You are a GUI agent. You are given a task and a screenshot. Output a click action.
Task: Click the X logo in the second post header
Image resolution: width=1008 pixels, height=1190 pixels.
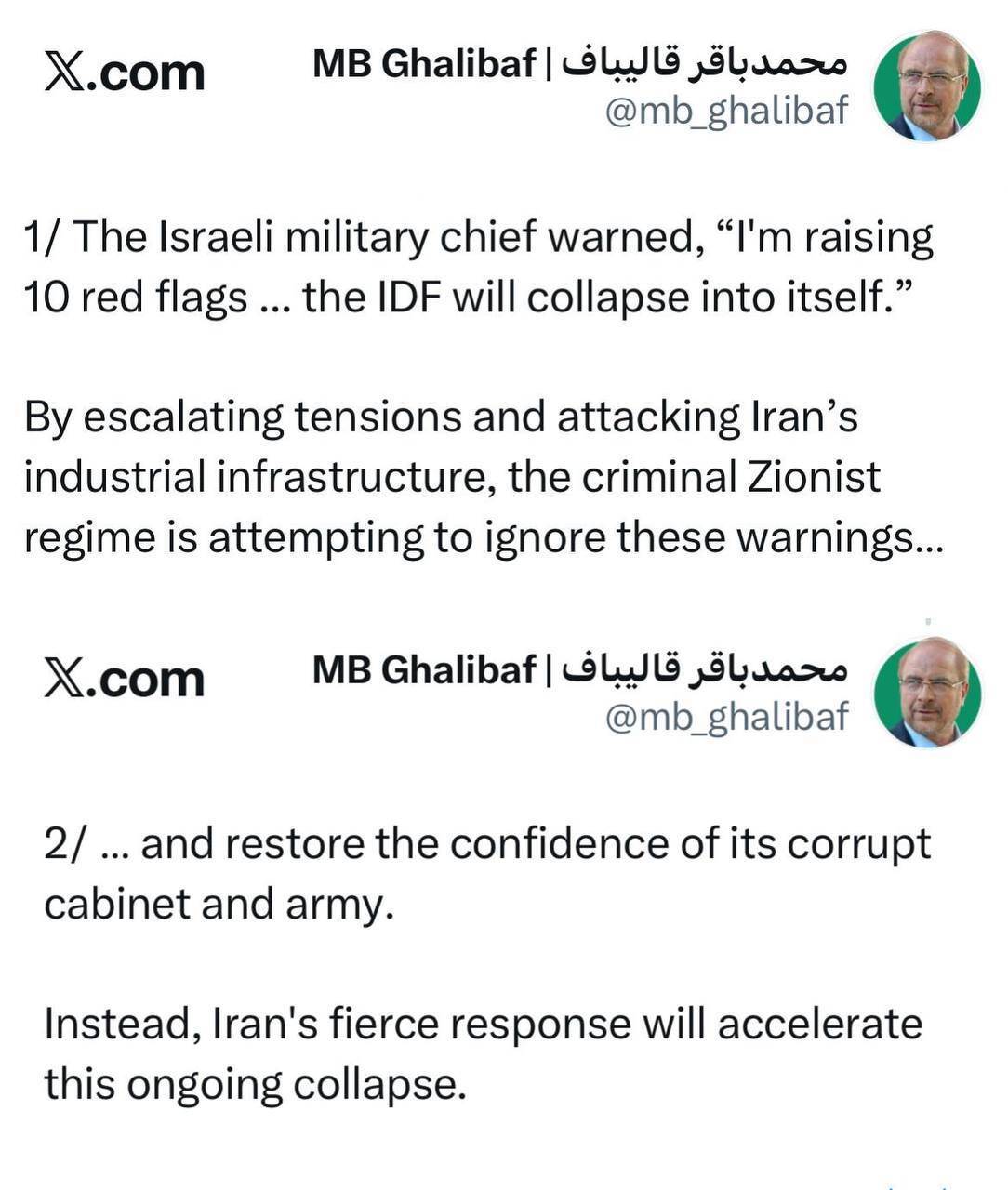[61, 679]
